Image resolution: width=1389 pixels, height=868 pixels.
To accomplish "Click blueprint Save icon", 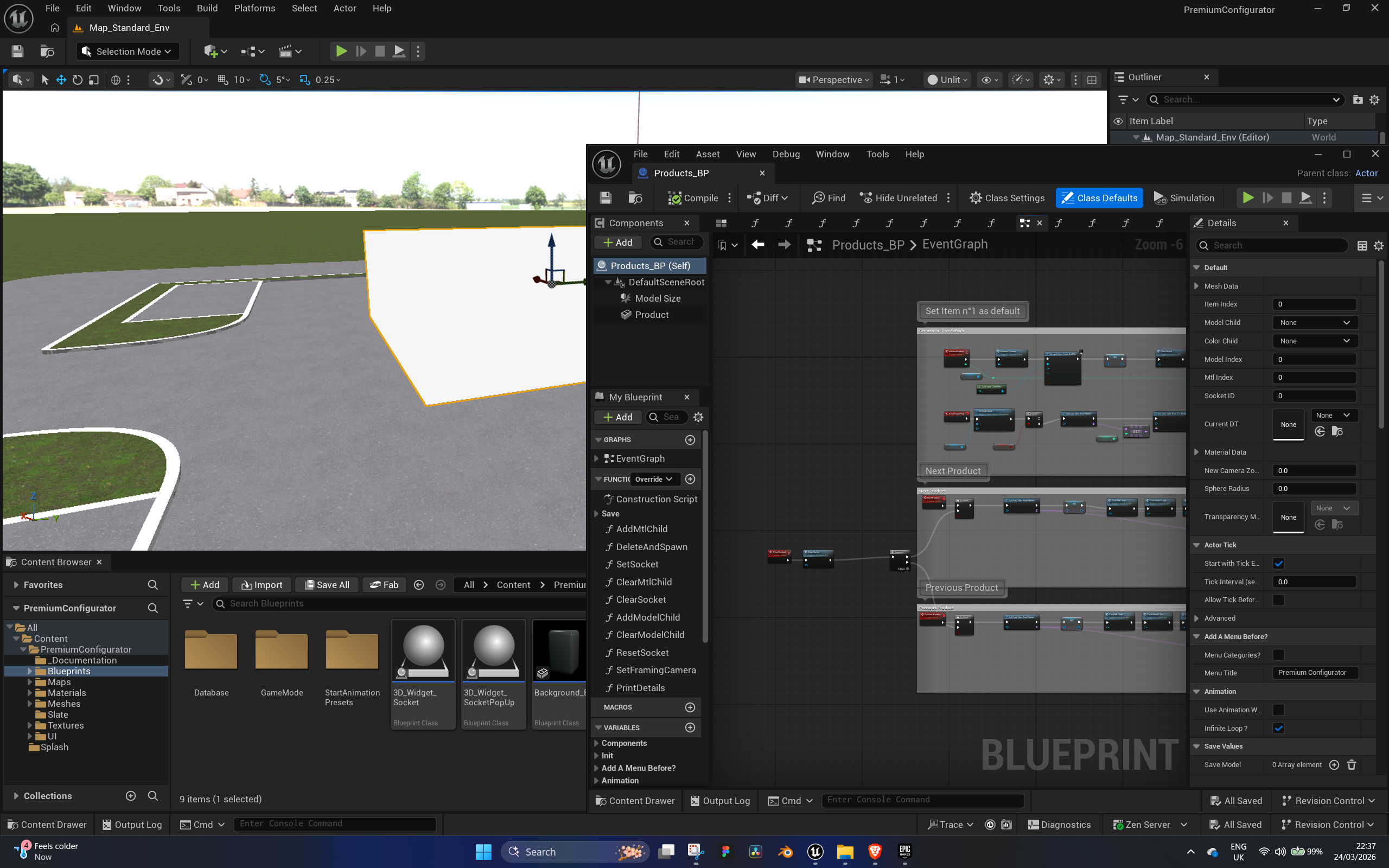I will point(606,197).
